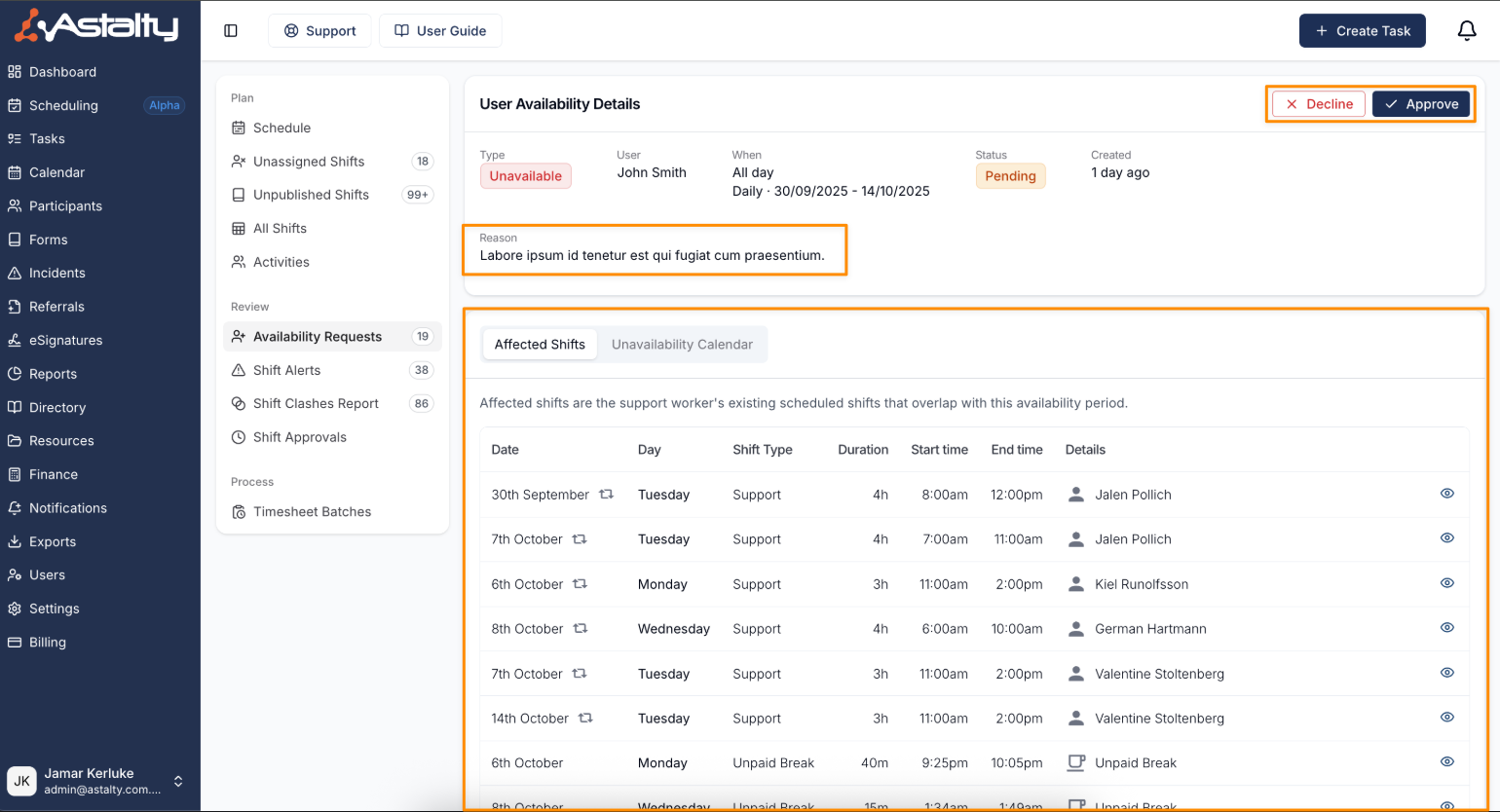The height and width of the screenshot is (812, 1500).
Task: Open the Create Task button
Action: (1362, 31)
